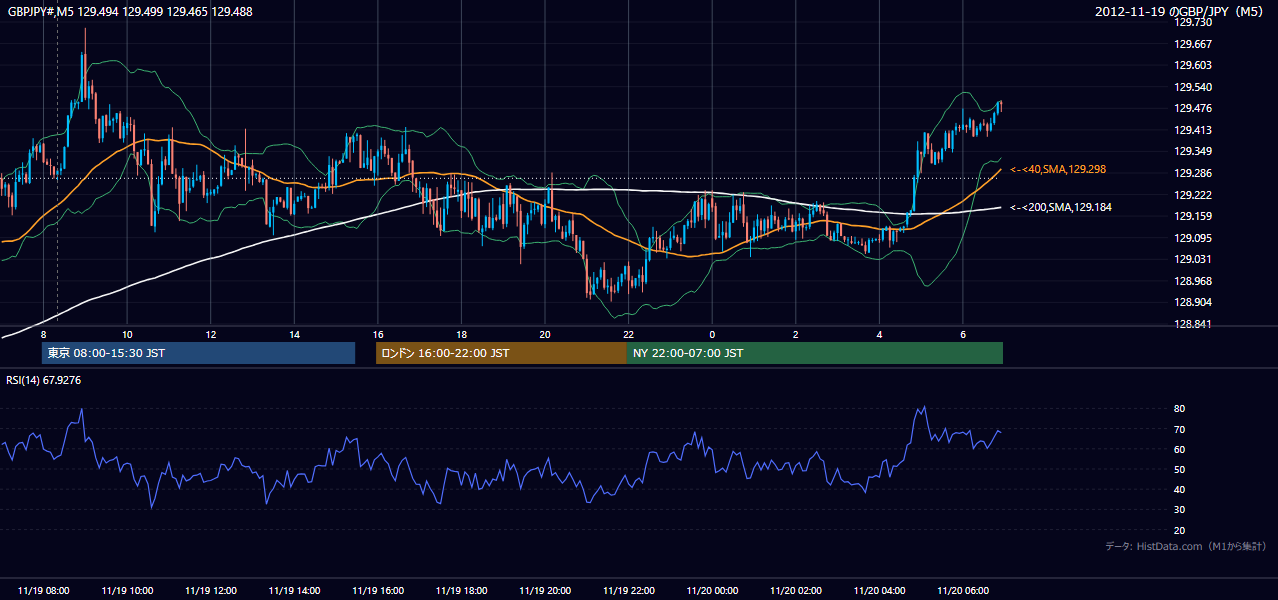Click RSI scale level 20
This screenshot has width=1278, height=600.
tap(1180, 530)
